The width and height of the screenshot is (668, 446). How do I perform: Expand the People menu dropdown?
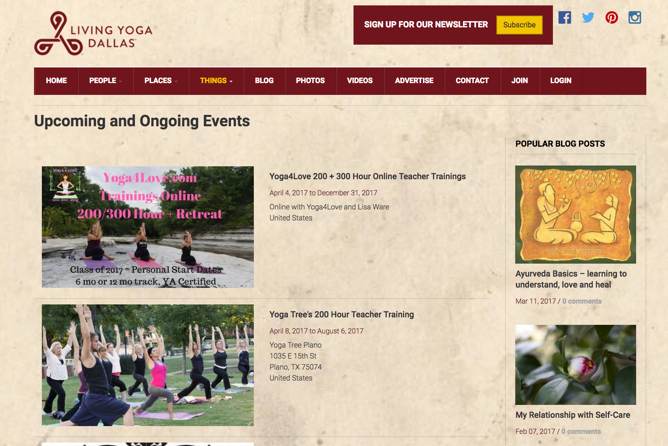105,81
